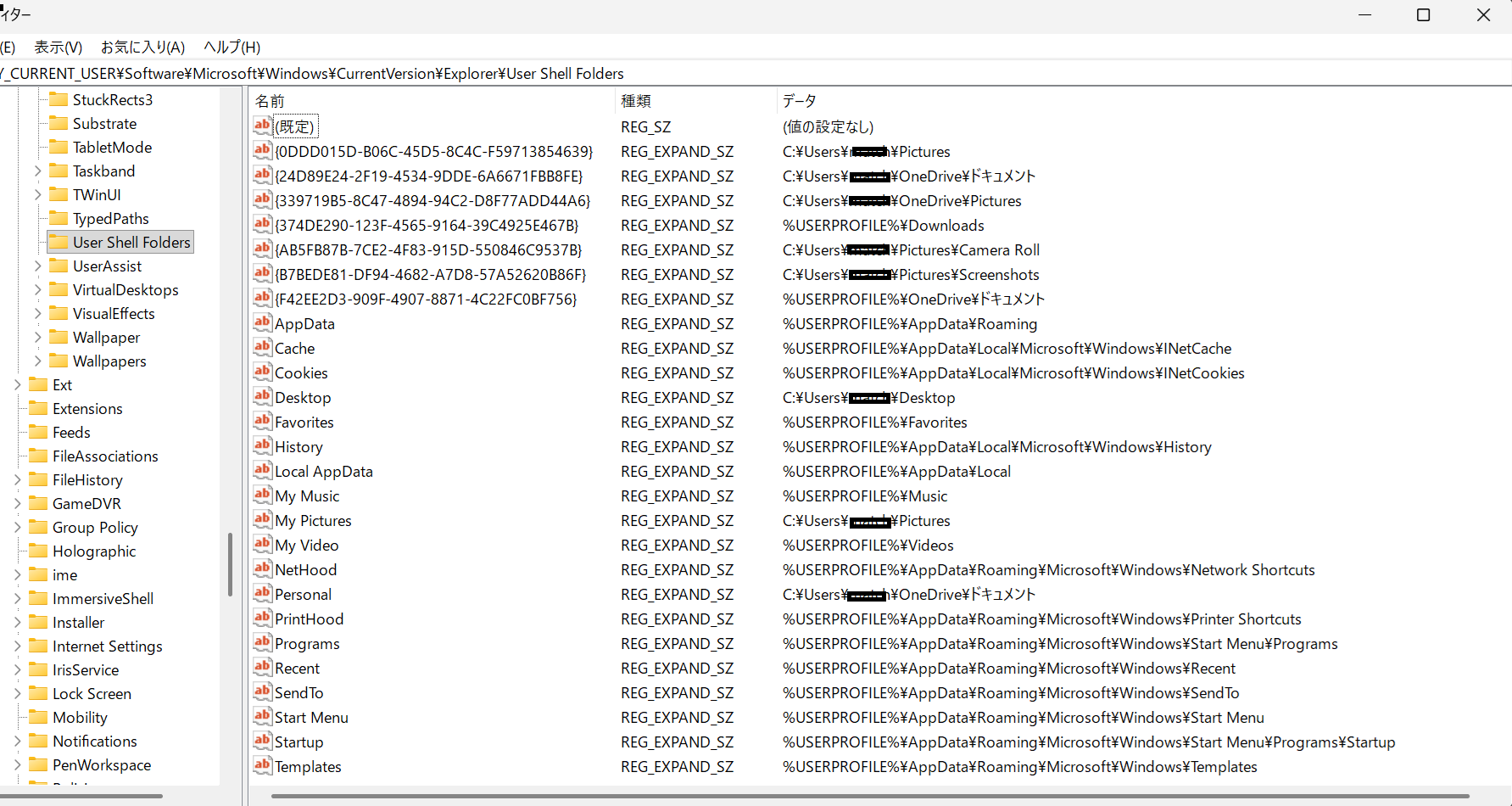
Task: Open the お気に入り(A) menu
Action: 142,48
